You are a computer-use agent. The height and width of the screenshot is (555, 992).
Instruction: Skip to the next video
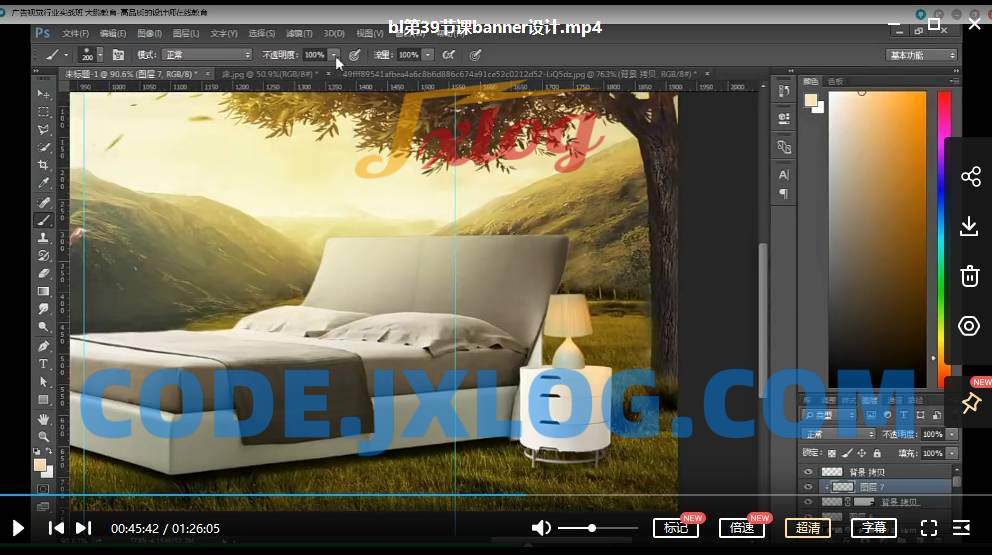click(84, 528)
